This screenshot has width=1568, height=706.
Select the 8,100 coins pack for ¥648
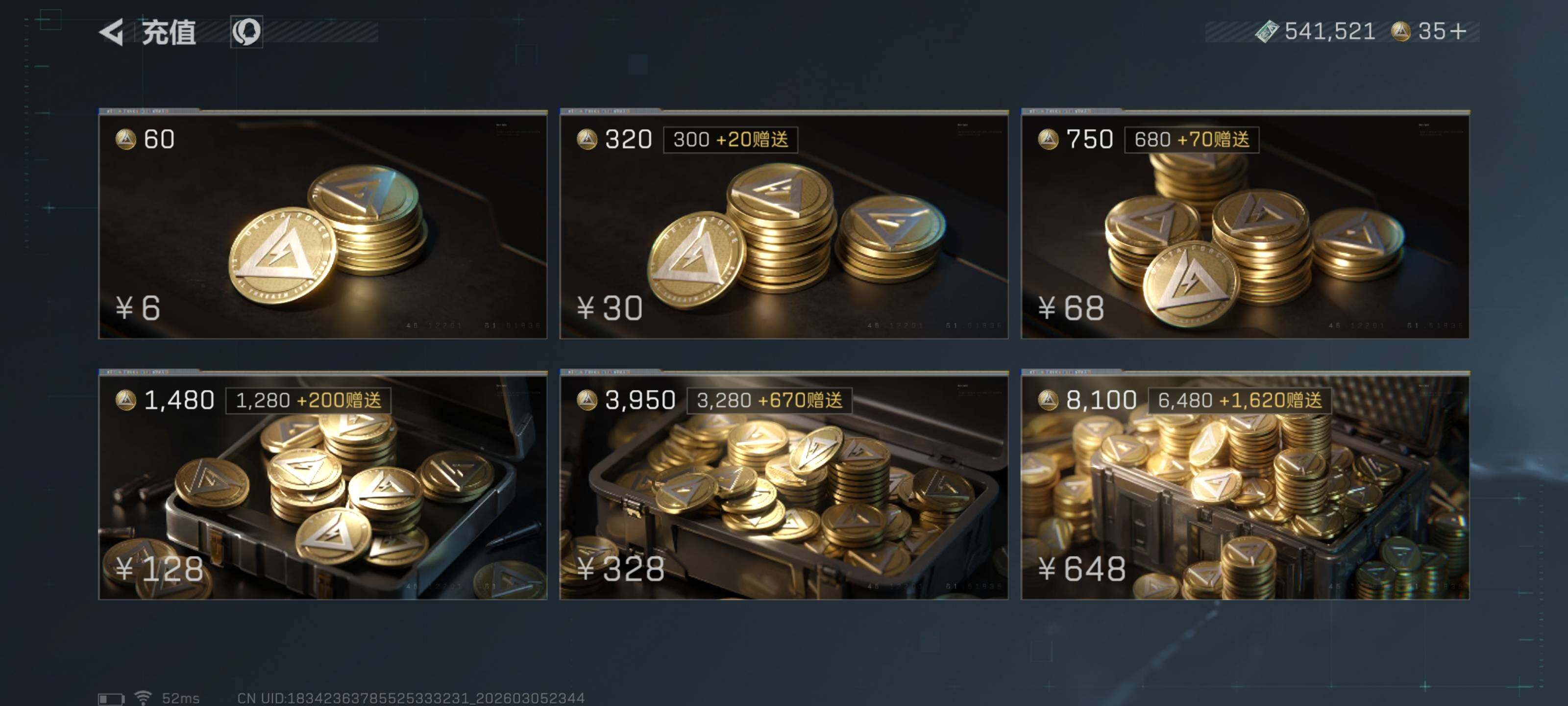[x=1245, y=485]
